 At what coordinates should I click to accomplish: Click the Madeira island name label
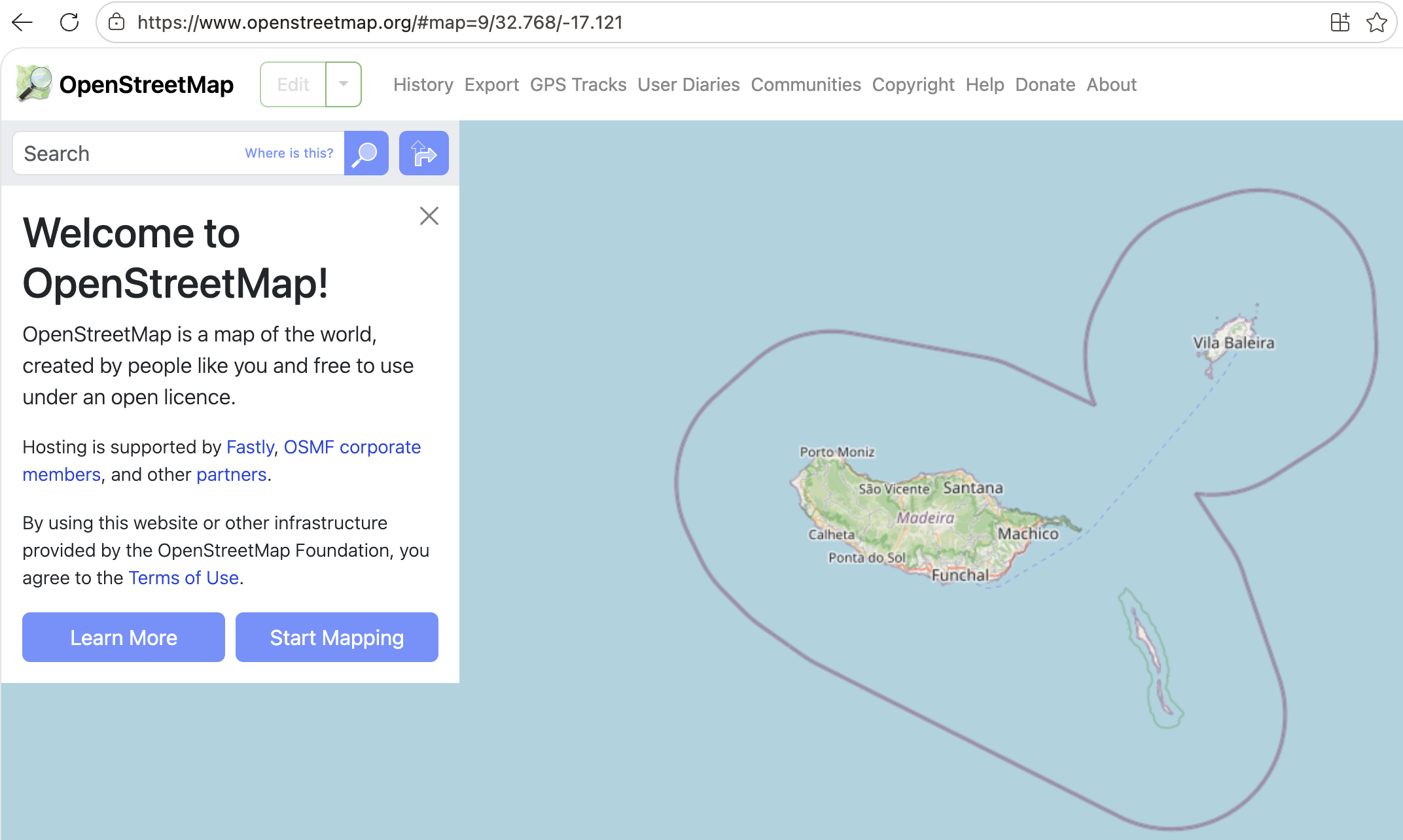click(x=925, y=517)
